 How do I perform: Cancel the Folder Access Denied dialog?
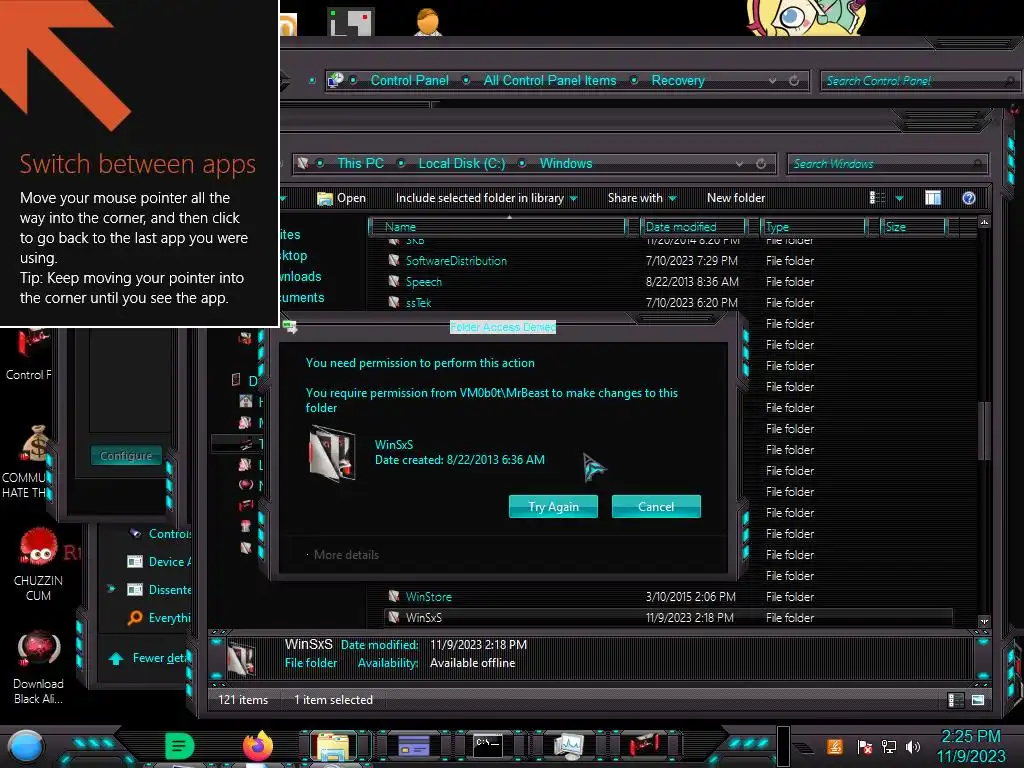(x=656, y=507)
